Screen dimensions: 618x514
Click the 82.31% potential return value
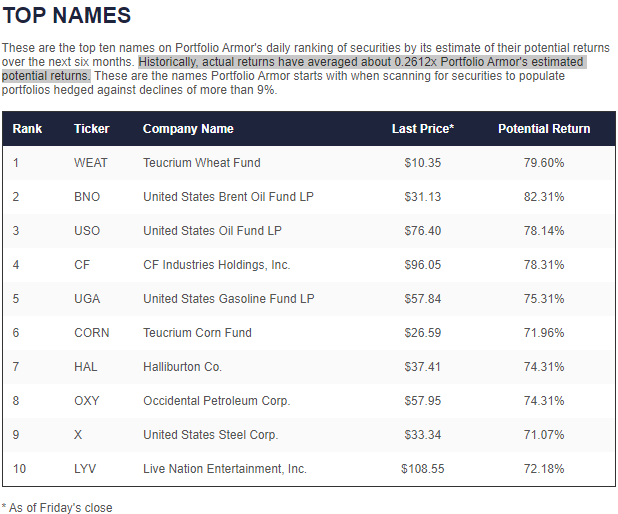544,197
